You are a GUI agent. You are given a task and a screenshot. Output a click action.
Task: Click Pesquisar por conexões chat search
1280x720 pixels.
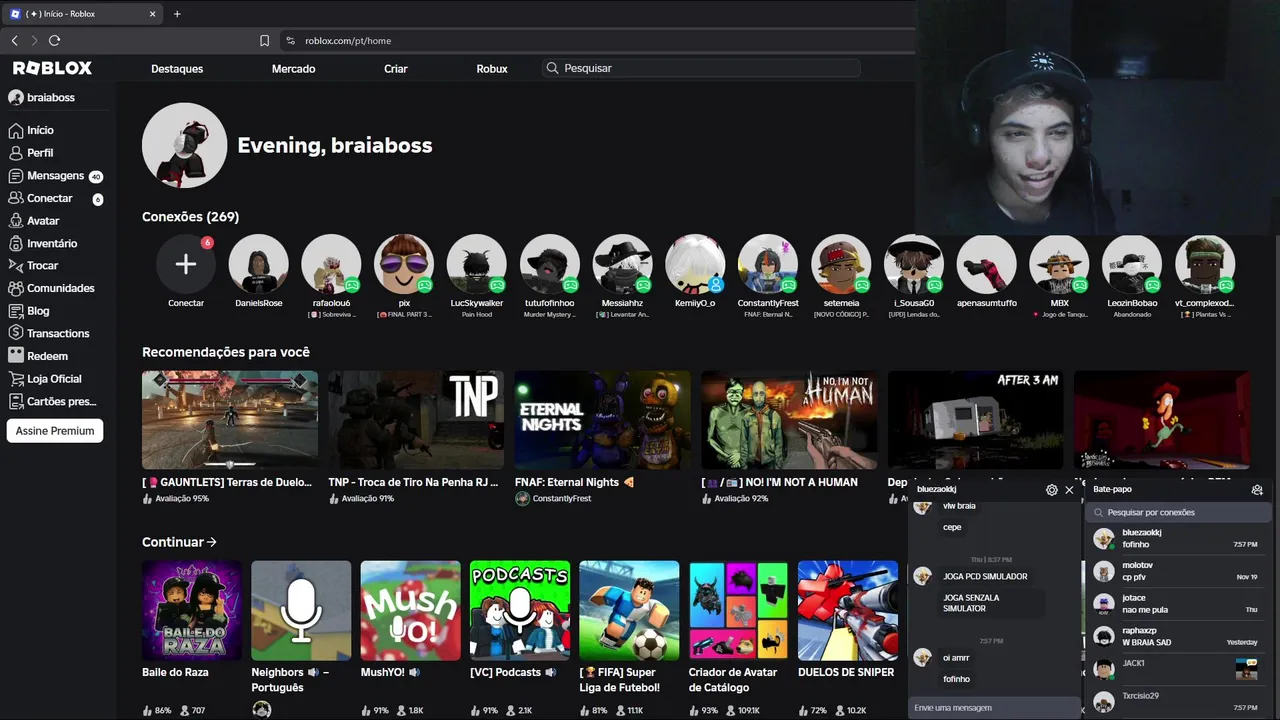point(1178,513)
